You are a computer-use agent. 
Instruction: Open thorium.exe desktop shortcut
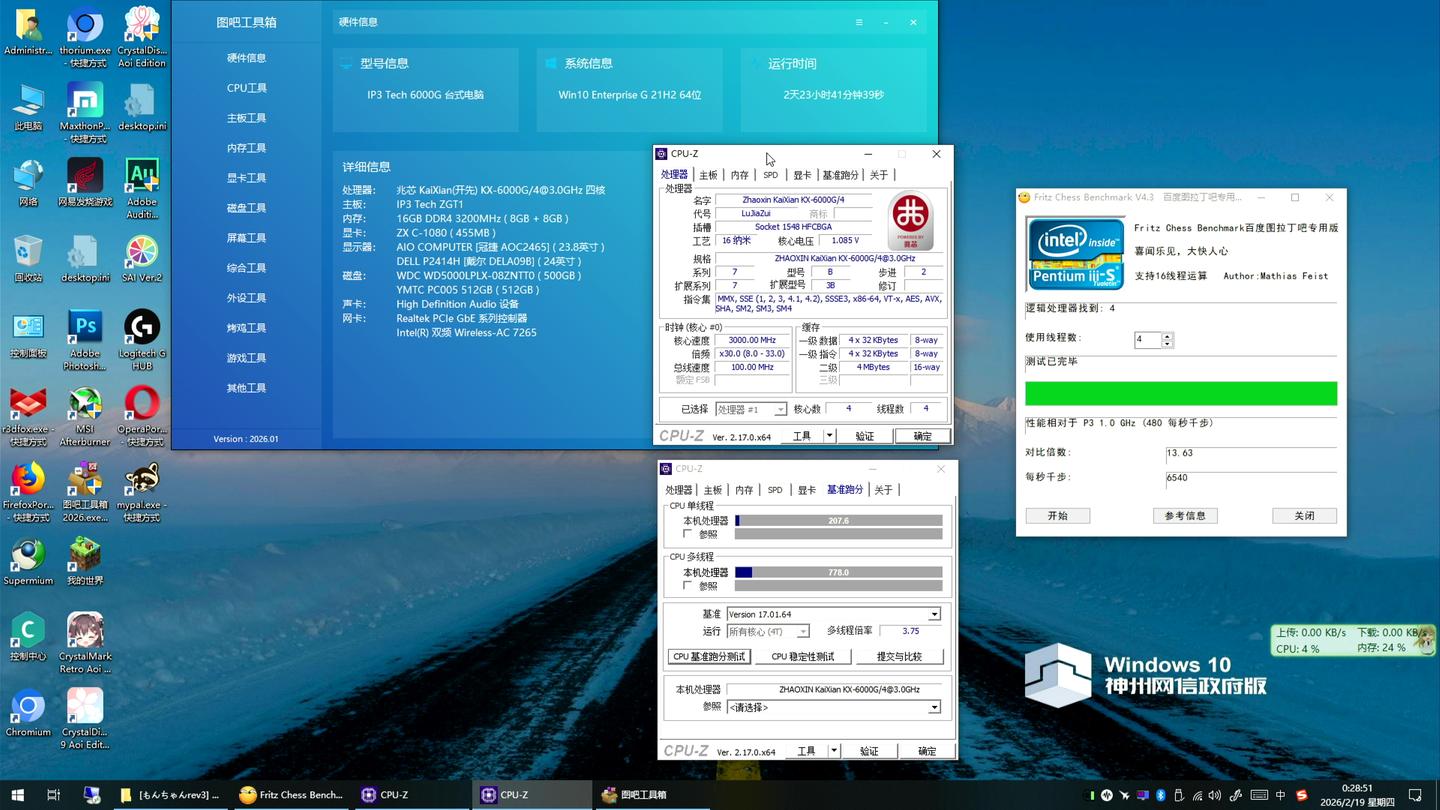click(x=85, y=37)
